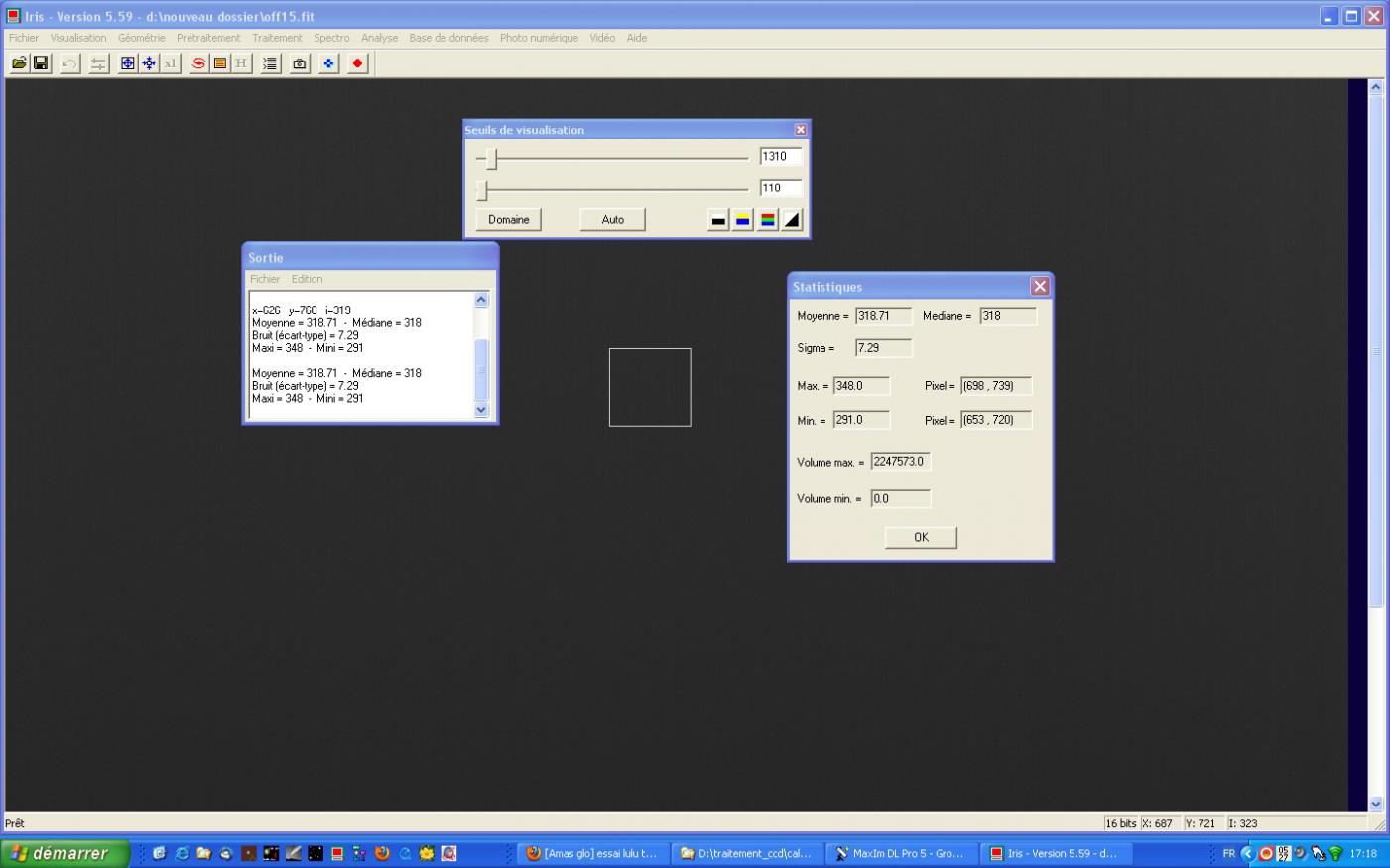Open the Photo numérique menu
The image size is (1390, 868).
[539, 38]
